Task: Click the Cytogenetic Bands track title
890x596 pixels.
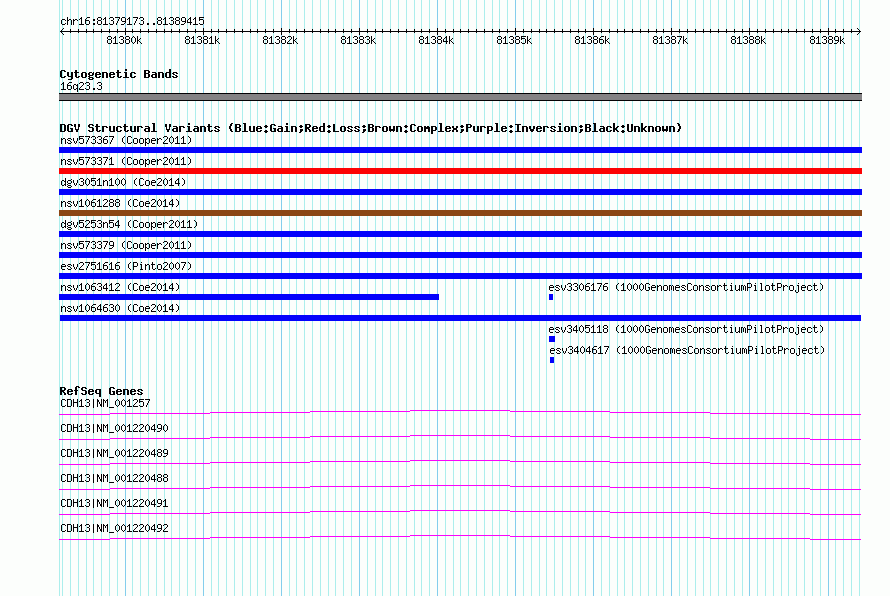Action: [x=119, y=74]
